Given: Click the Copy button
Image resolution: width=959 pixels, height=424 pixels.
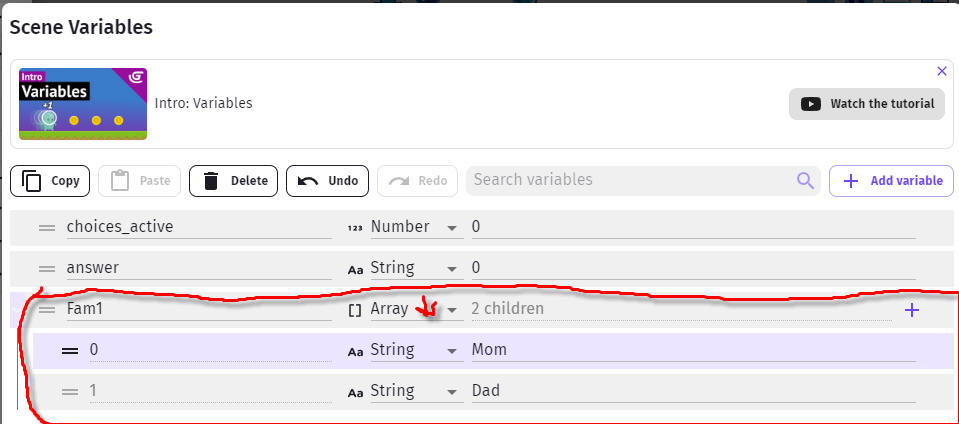Looking at the screenshot, I should coord(50,181).
